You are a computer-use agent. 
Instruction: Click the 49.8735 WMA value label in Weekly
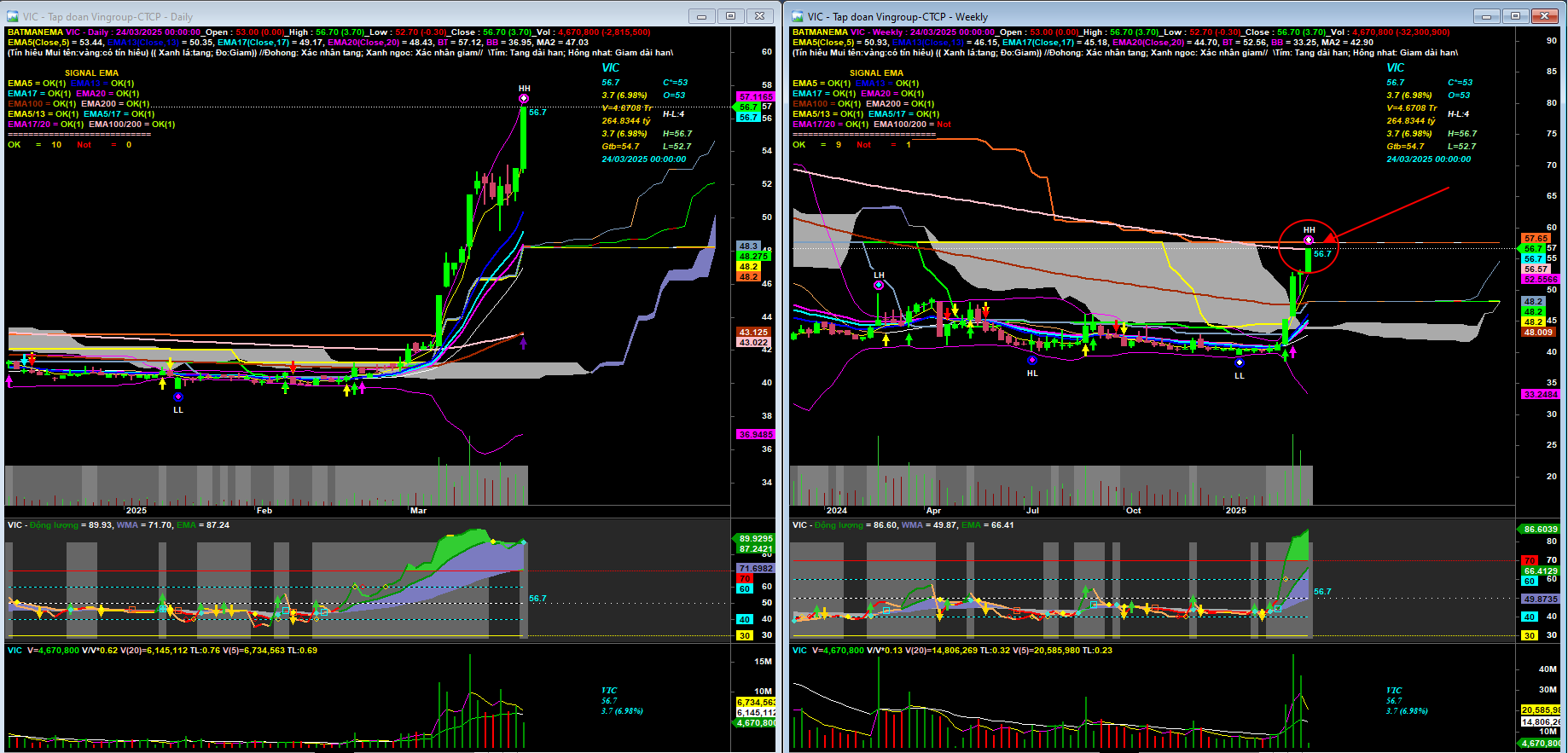coord(1541,600)
